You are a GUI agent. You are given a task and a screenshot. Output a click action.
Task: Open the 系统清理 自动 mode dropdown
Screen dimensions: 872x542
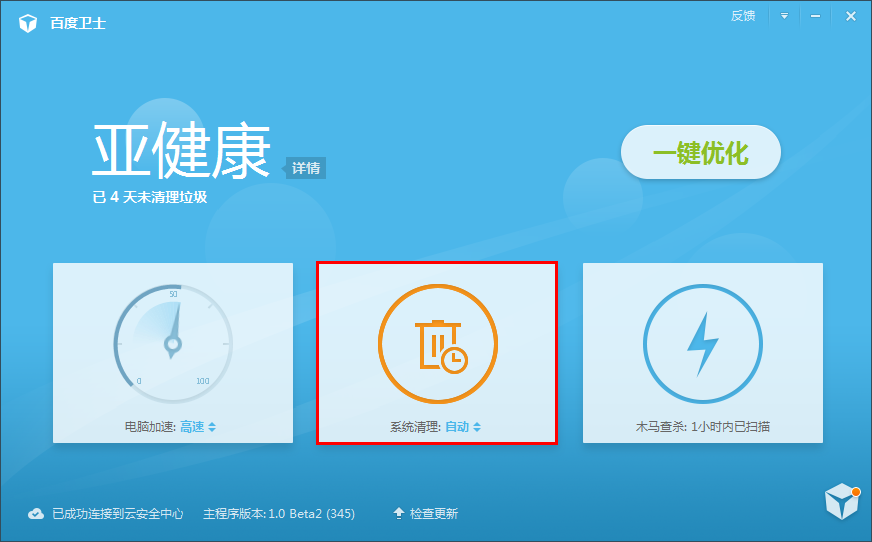coord(463,427)
